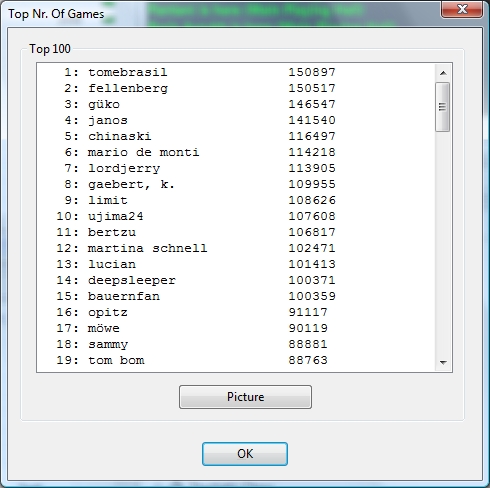The image size is (490, 488).
Task: Select the row for güko
Action: point(236,104)
